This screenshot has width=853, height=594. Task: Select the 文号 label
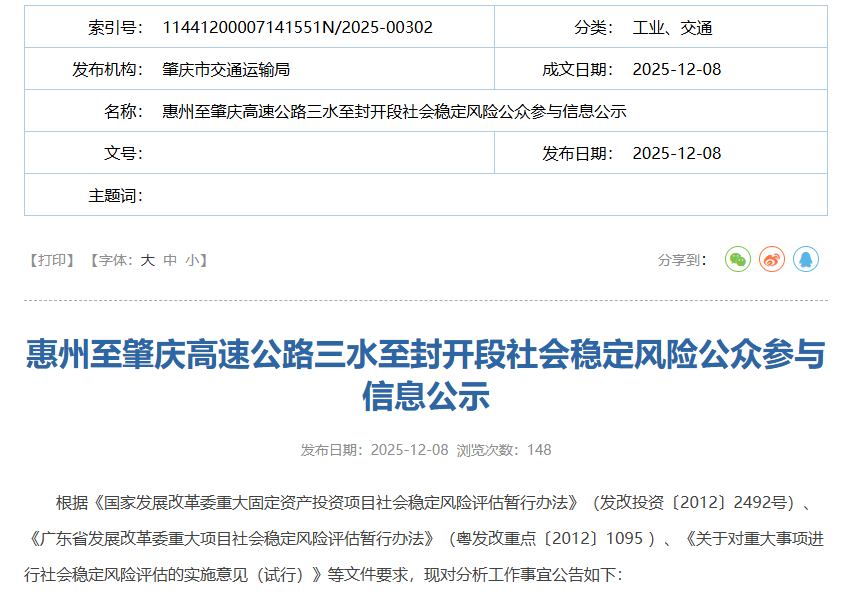(x=123, y=153)
